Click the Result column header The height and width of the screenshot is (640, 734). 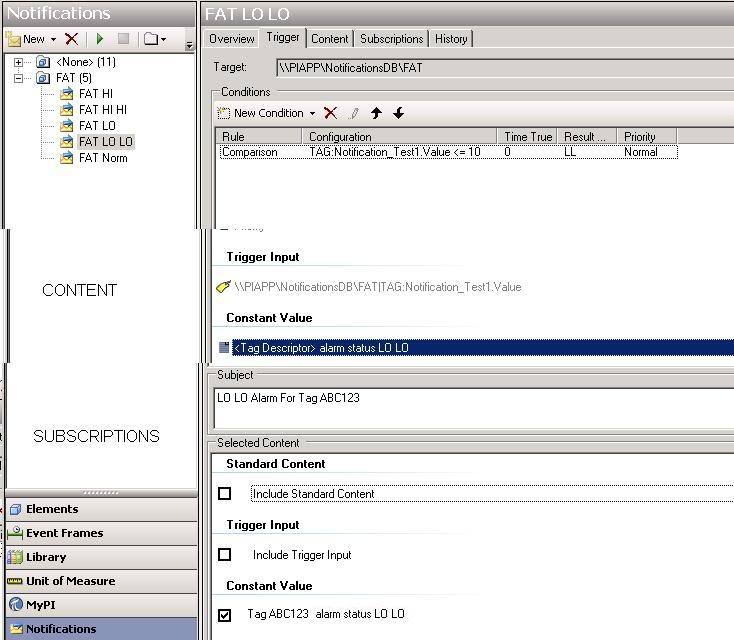(x=587, y=137)
